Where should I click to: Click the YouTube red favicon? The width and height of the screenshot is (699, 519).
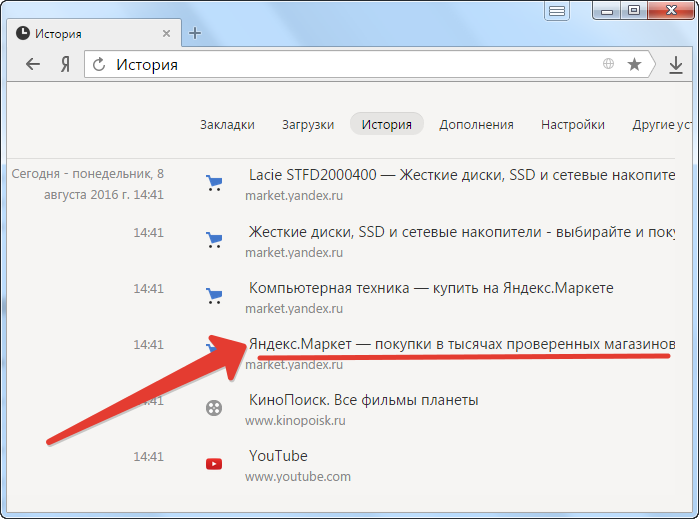213,463
